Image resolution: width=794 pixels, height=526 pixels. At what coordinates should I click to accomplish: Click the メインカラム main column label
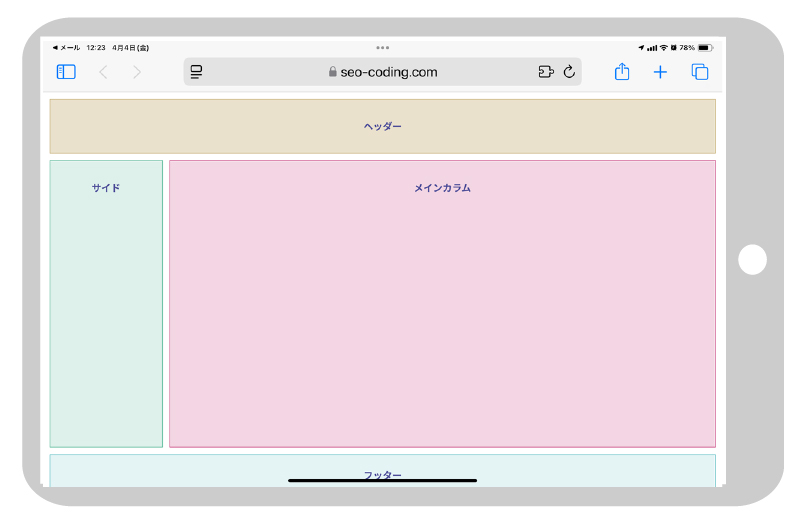tap(442, 188)
